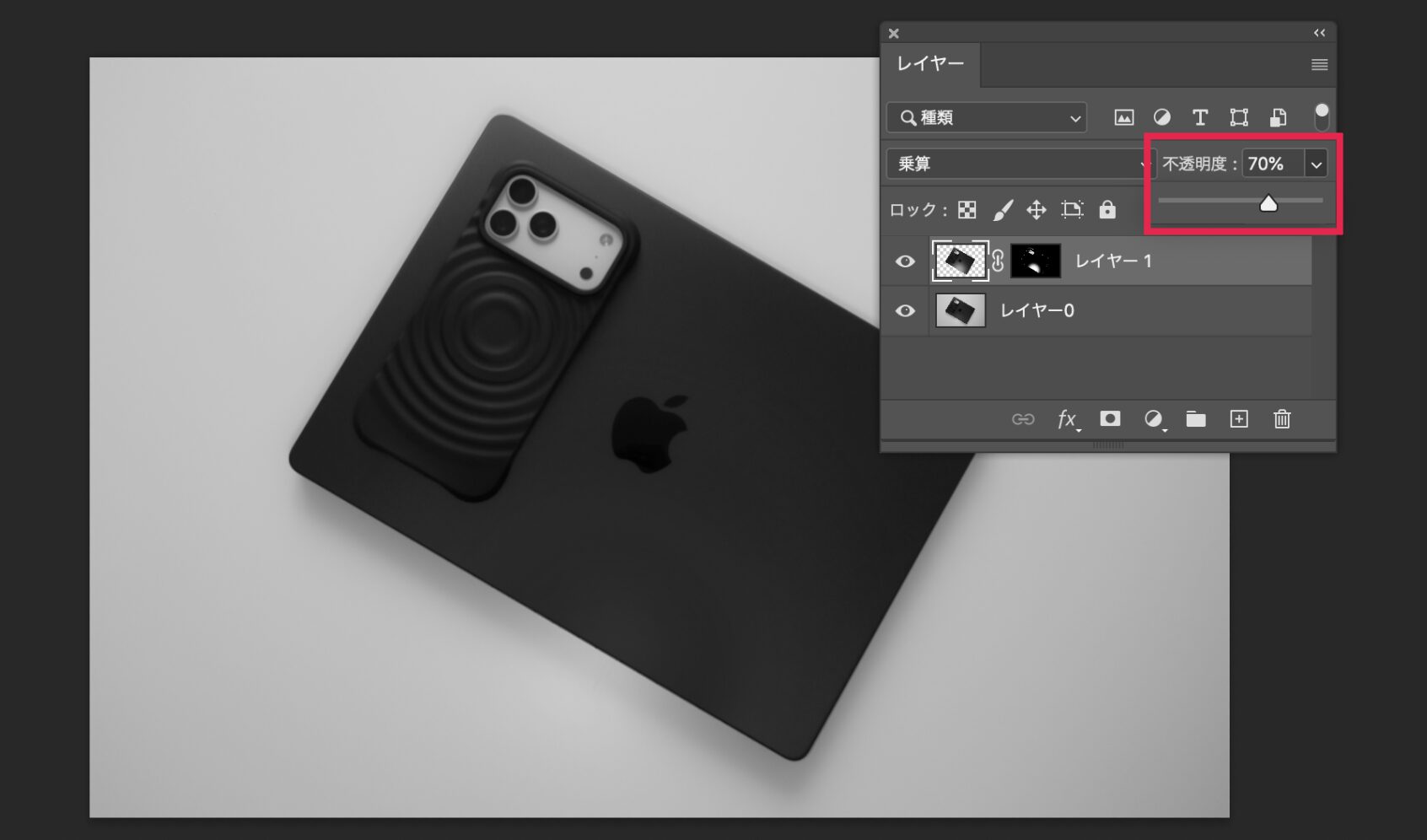Delete layer with trash icon

[1282, 419]
